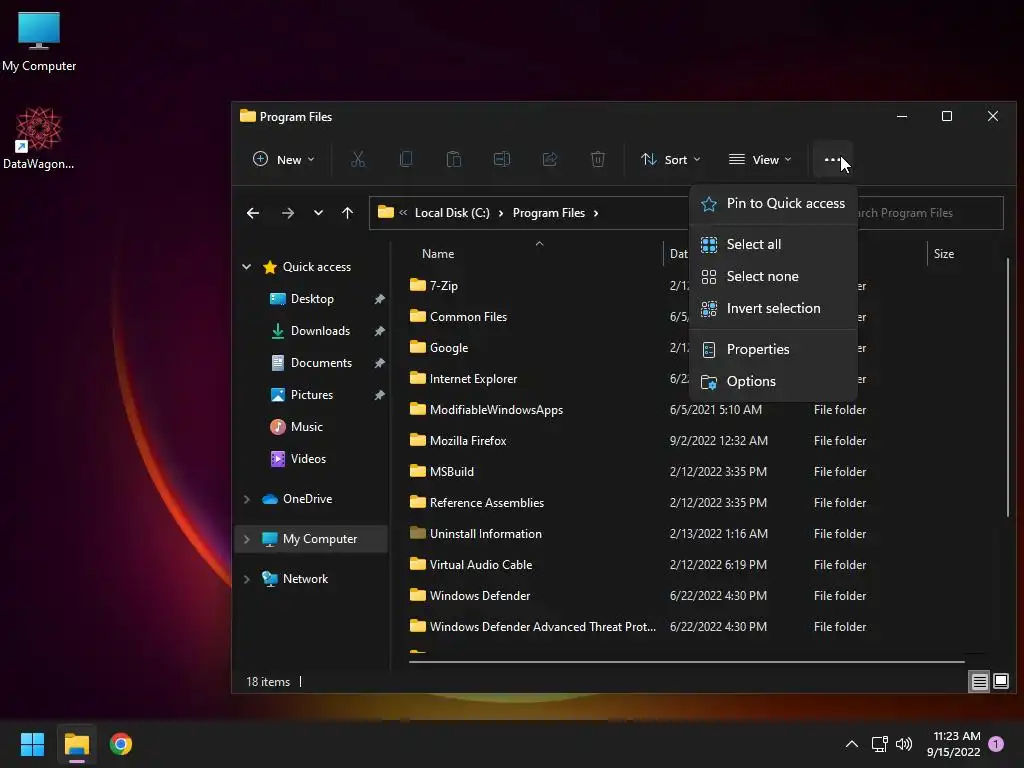Screen dimensions: 1024x768
Task: Click the Rename icon in toolbar
Action: coord(502,159)
